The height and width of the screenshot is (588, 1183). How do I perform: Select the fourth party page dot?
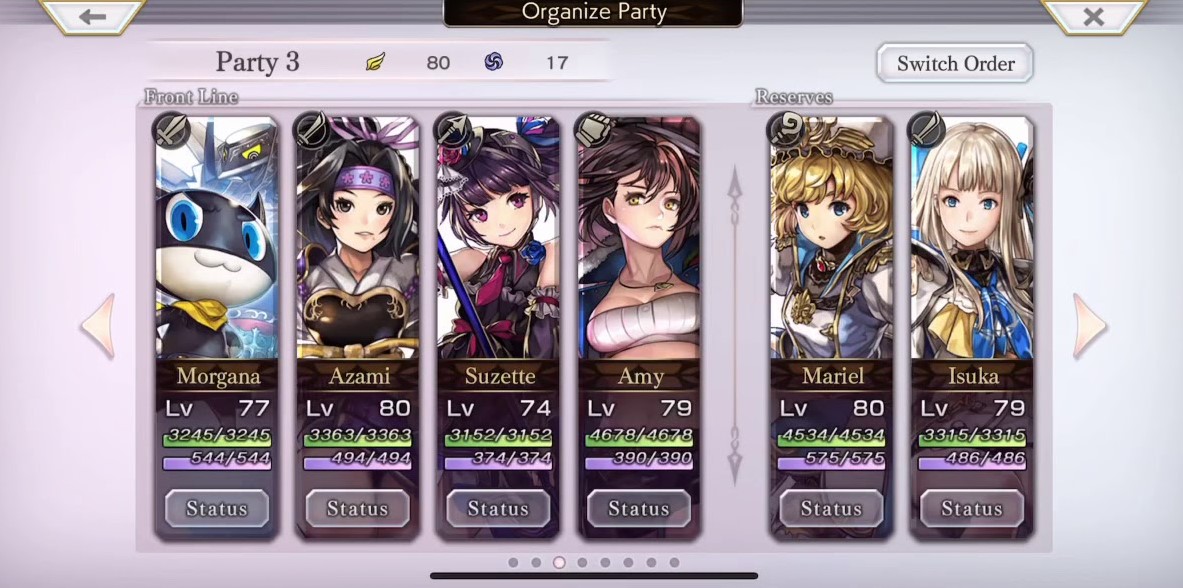pos(582,562)
